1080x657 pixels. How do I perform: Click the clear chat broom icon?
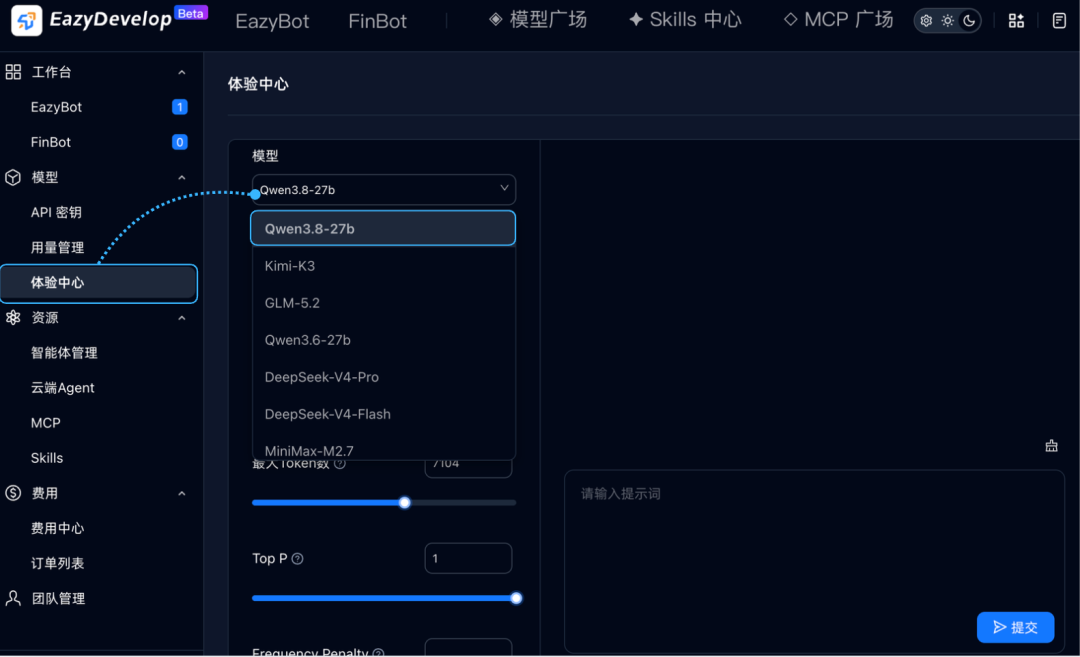point(1051,446)
